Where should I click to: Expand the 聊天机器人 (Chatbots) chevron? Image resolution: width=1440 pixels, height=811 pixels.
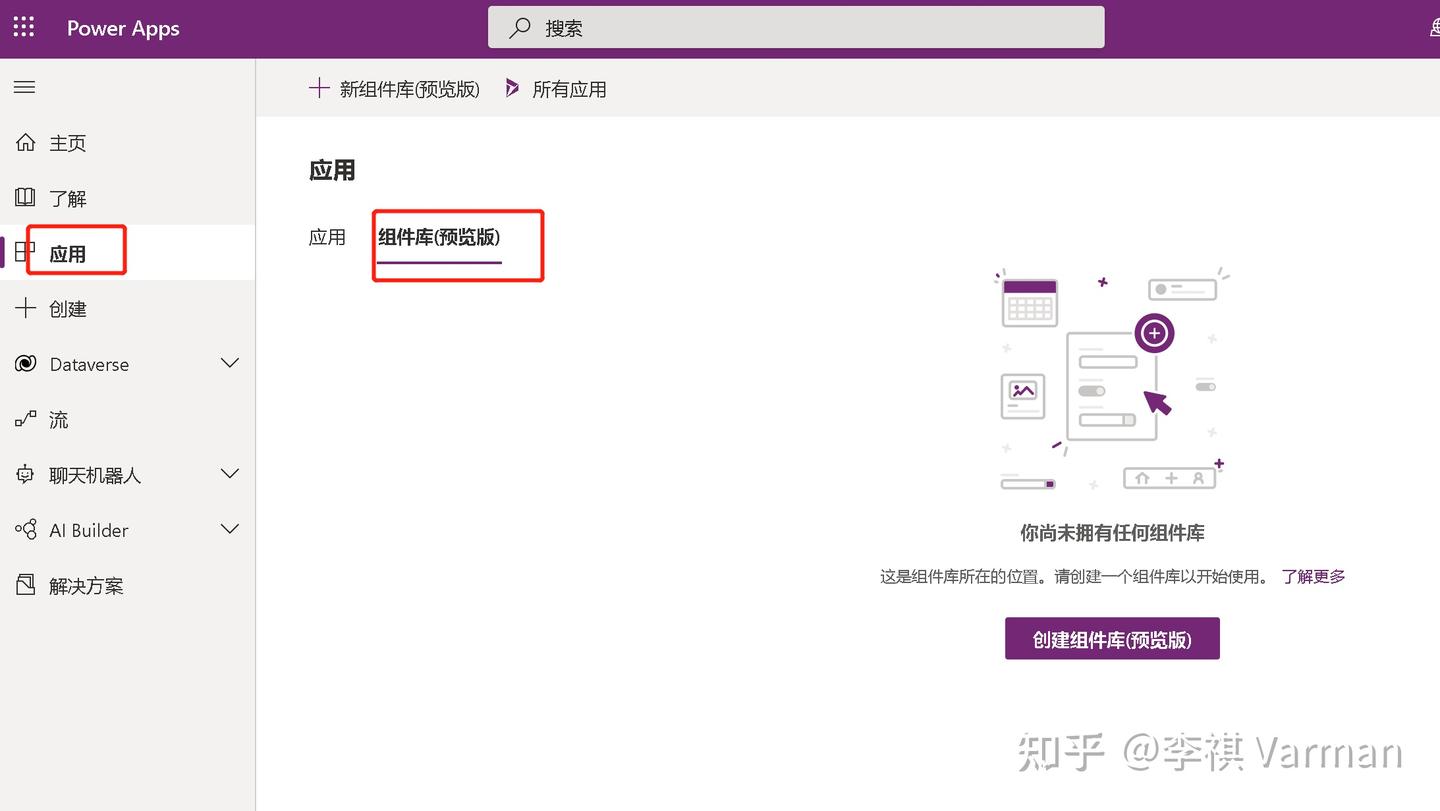(x=230, y=474)
